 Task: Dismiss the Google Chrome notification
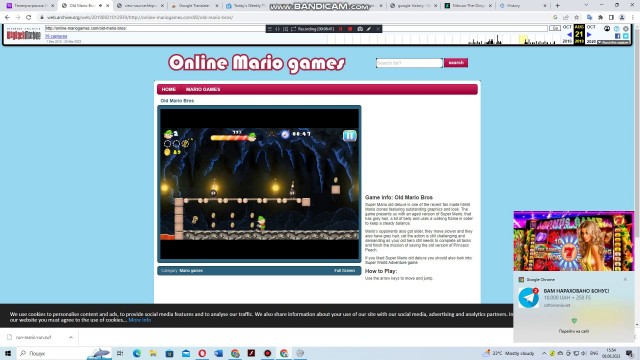pyautogui.click(x=625, y=280)
